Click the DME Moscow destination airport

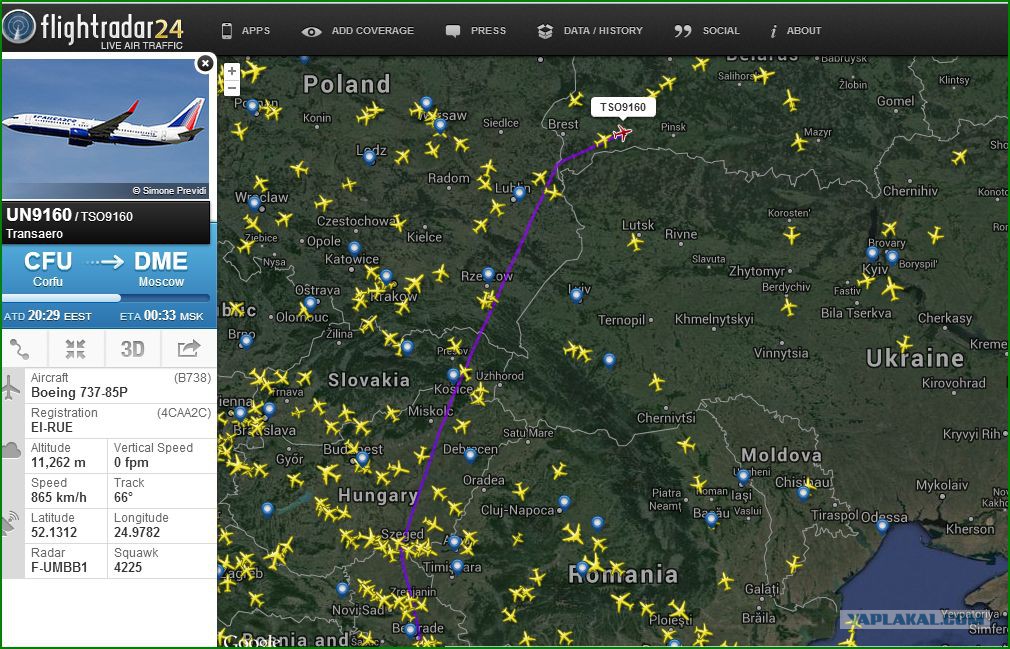(161, 268)
